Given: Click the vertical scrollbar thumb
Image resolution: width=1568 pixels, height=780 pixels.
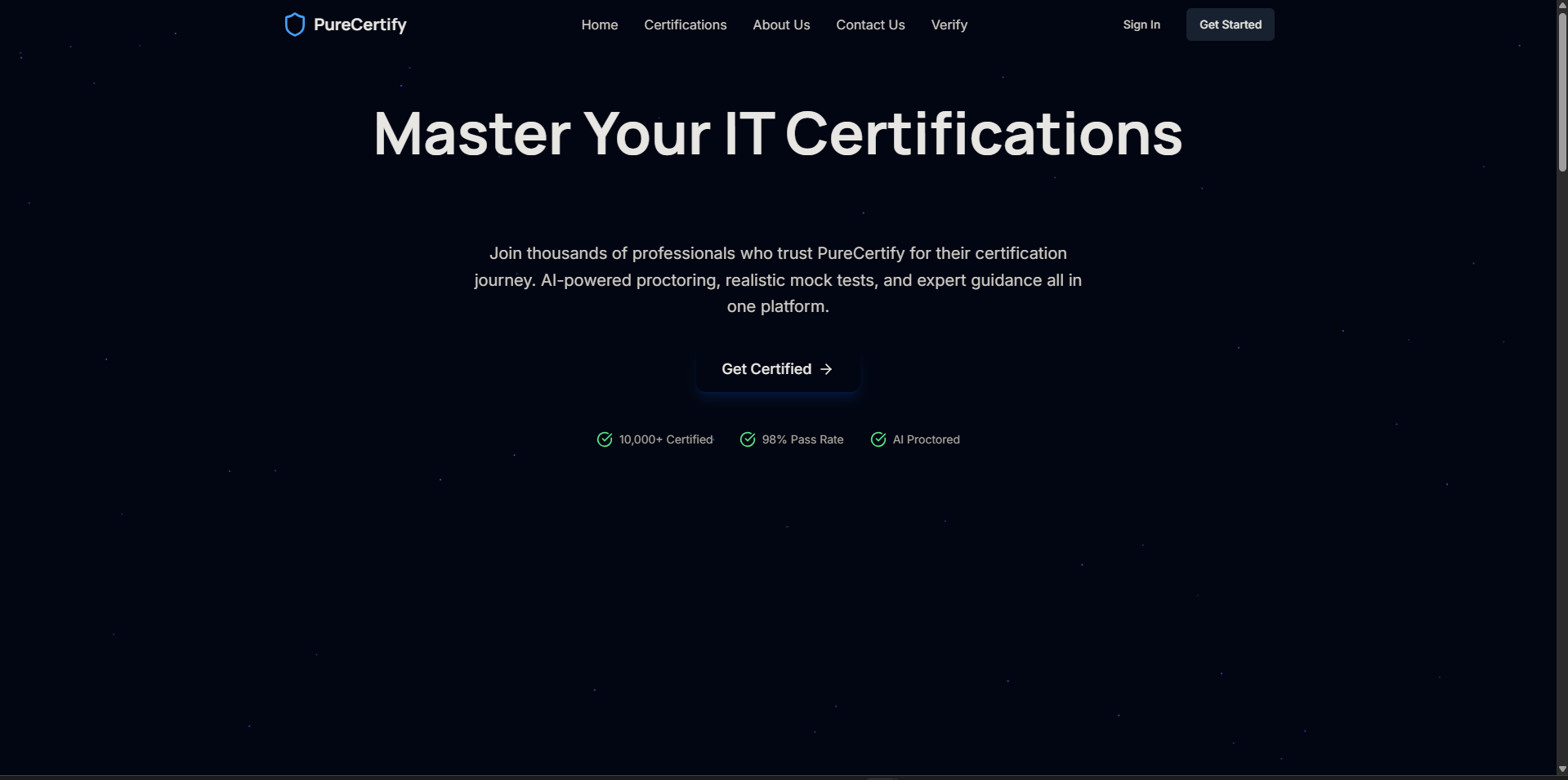Looking at the screenshot, I should click(x=1562, y=90).
